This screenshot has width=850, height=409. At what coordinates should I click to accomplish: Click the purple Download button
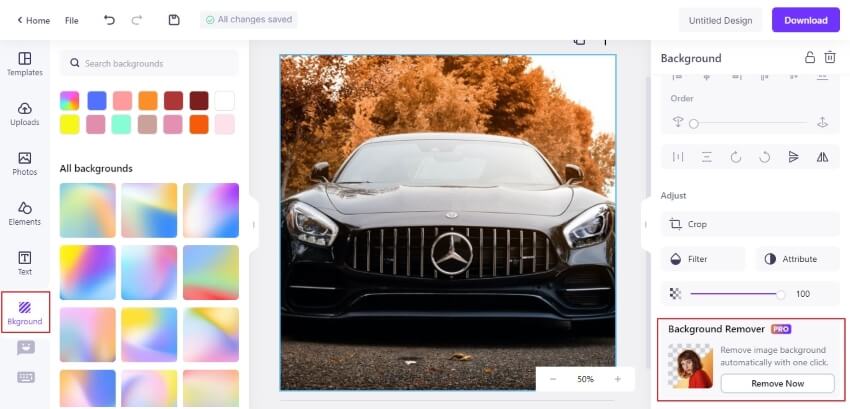click(x=806, y=20)
